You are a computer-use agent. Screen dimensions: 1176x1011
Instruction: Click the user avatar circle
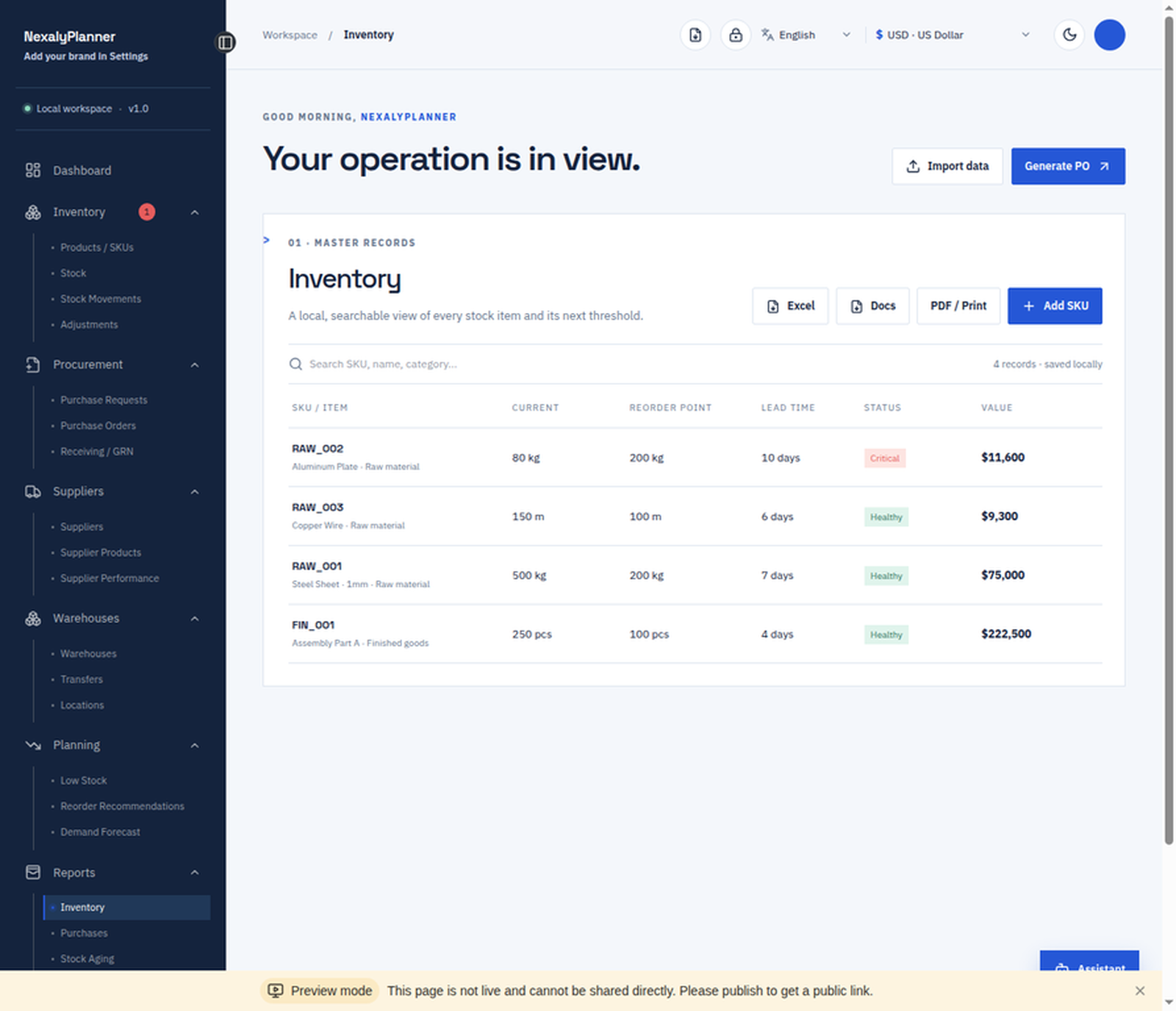[x=1109, y=35]
